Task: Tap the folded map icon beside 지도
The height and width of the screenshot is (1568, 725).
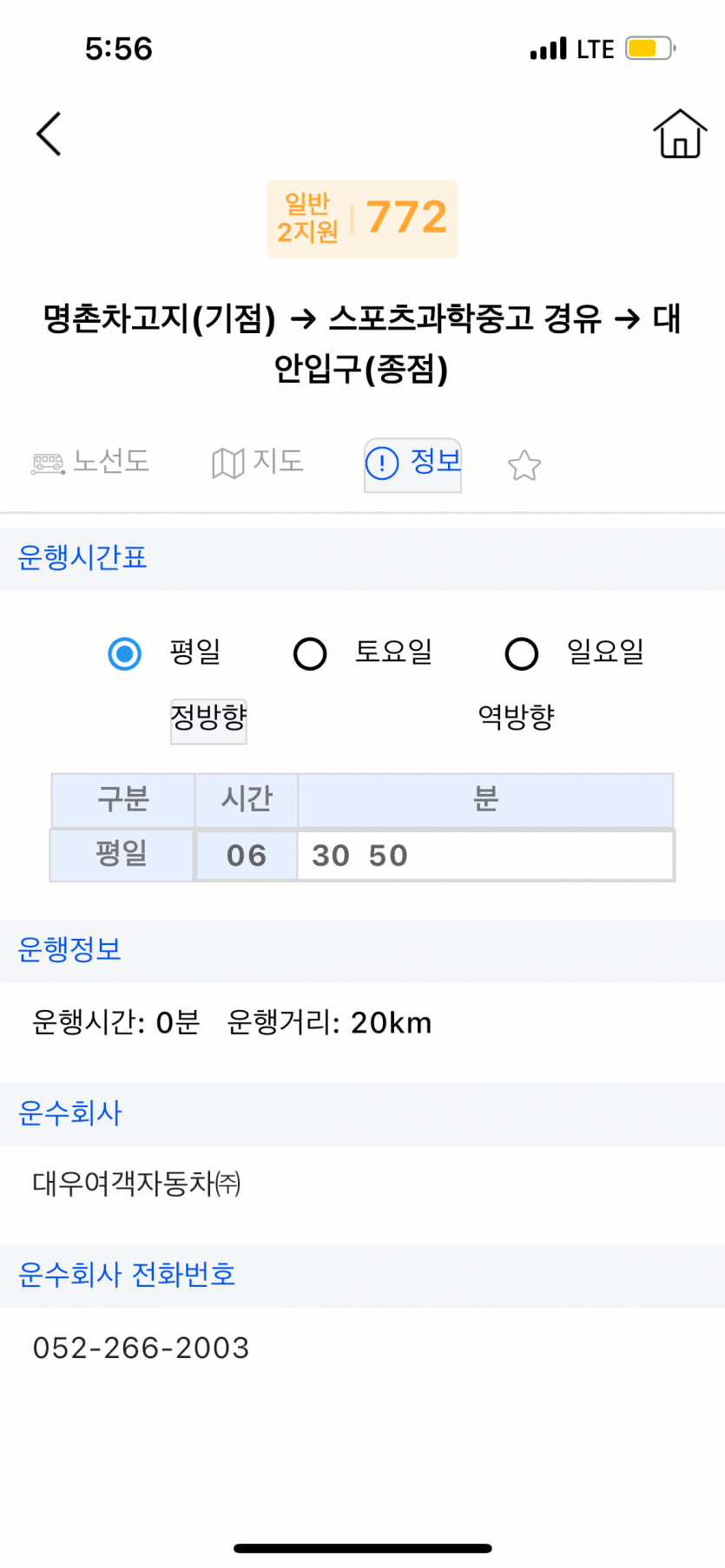Action: pyautogui.click(x=227, y=463)
